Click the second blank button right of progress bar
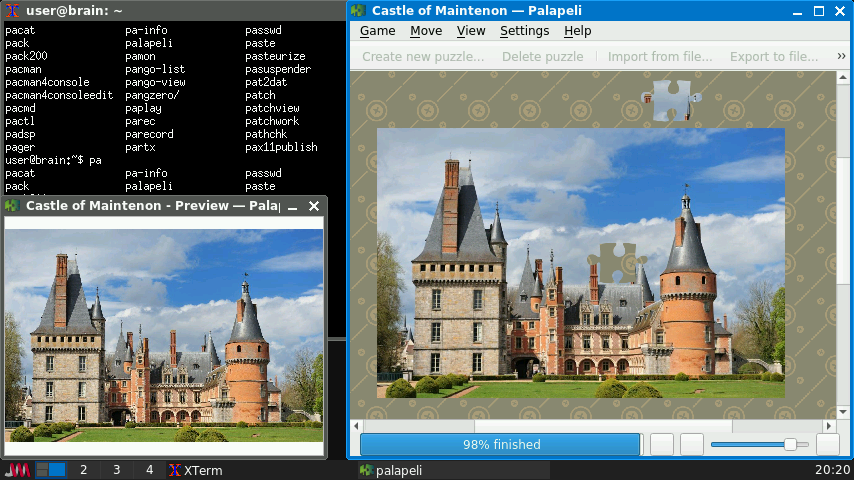This screenshot has height=480, width=854. 692,445
